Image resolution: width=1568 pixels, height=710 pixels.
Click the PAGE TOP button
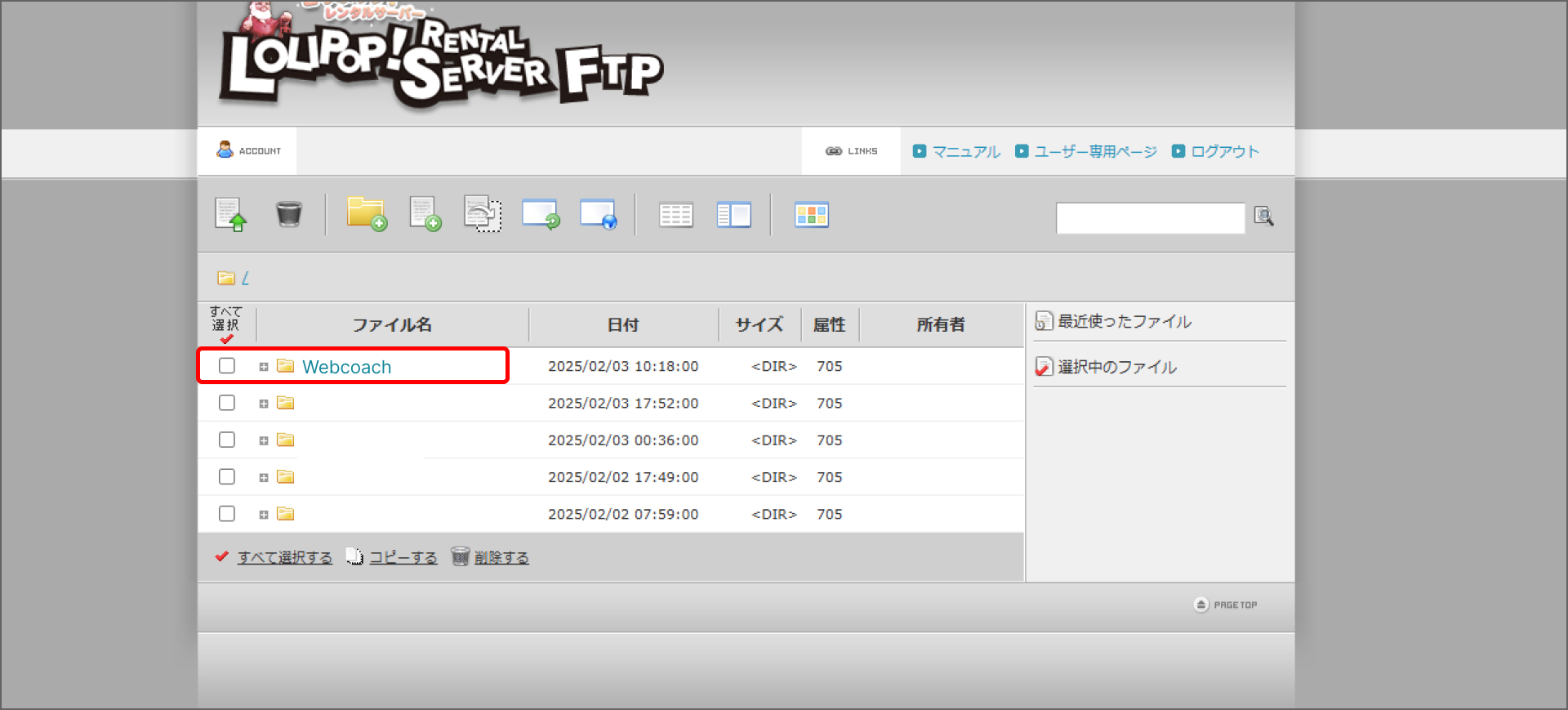pos(1226,605)
